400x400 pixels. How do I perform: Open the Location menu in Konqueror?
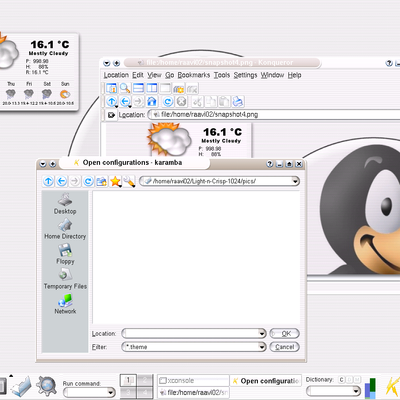(x=116, y=75)
